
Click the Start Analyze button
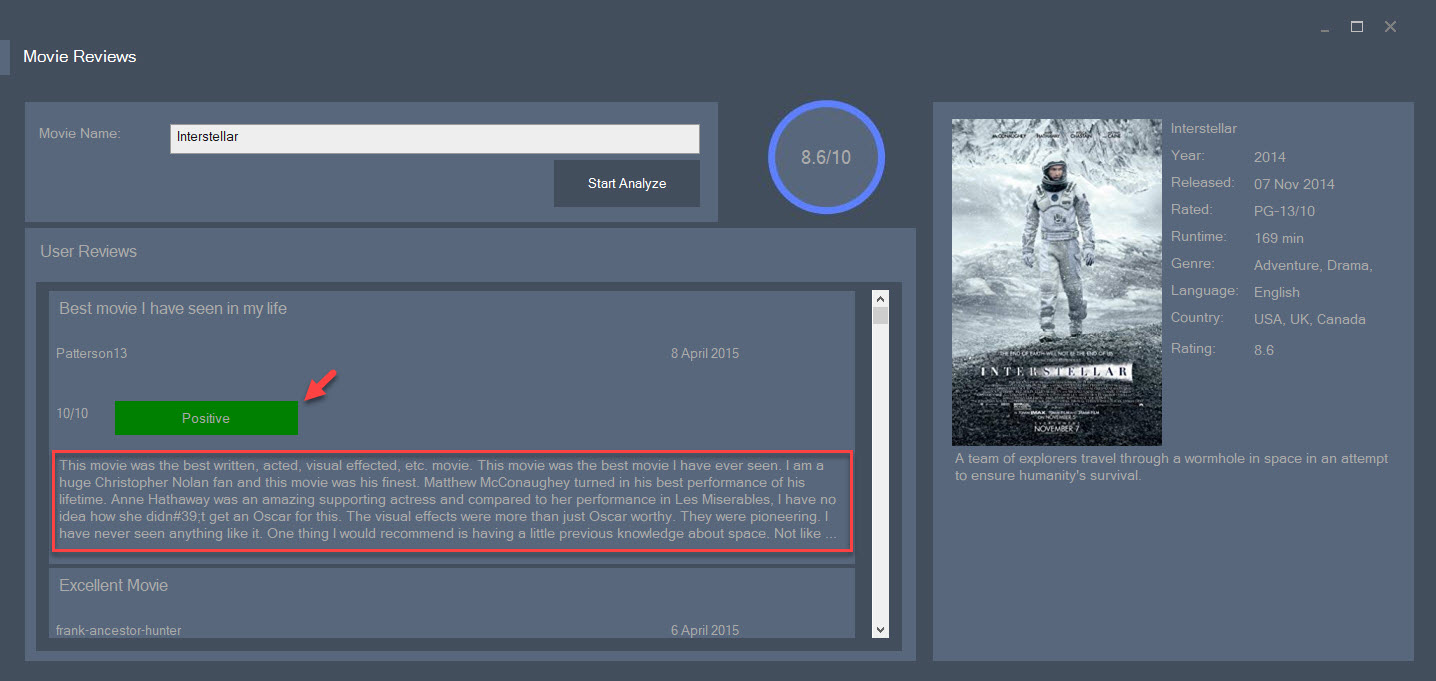[x=627, y=183]
